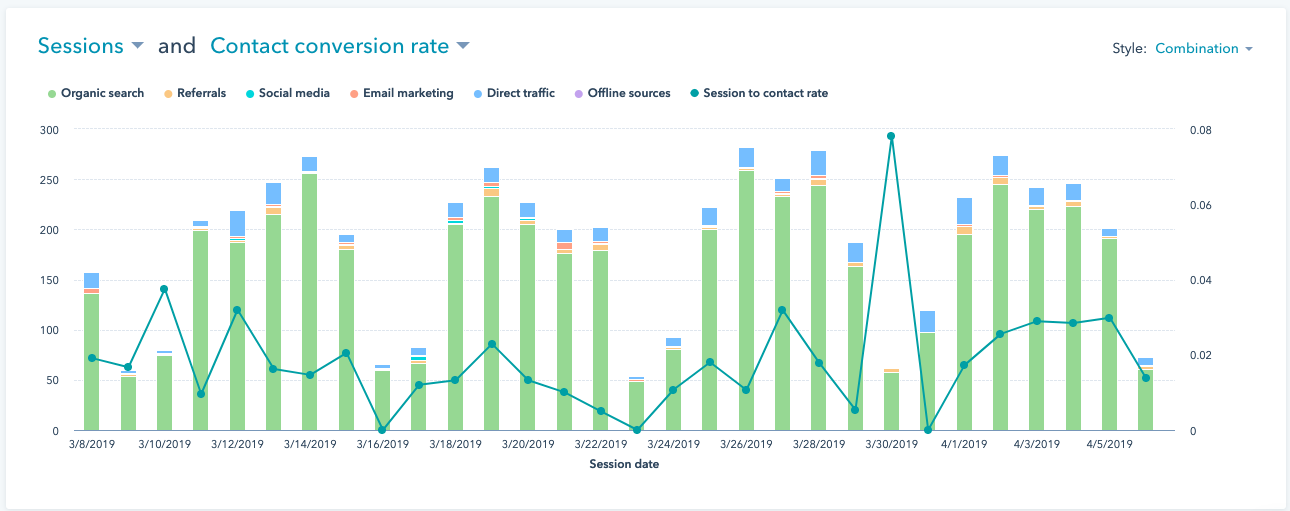Image resolution: width=1290 pixels, height=511 pixels.
Task: Select the 3/26/2019 organic search bar
Action: pos(746,300)
